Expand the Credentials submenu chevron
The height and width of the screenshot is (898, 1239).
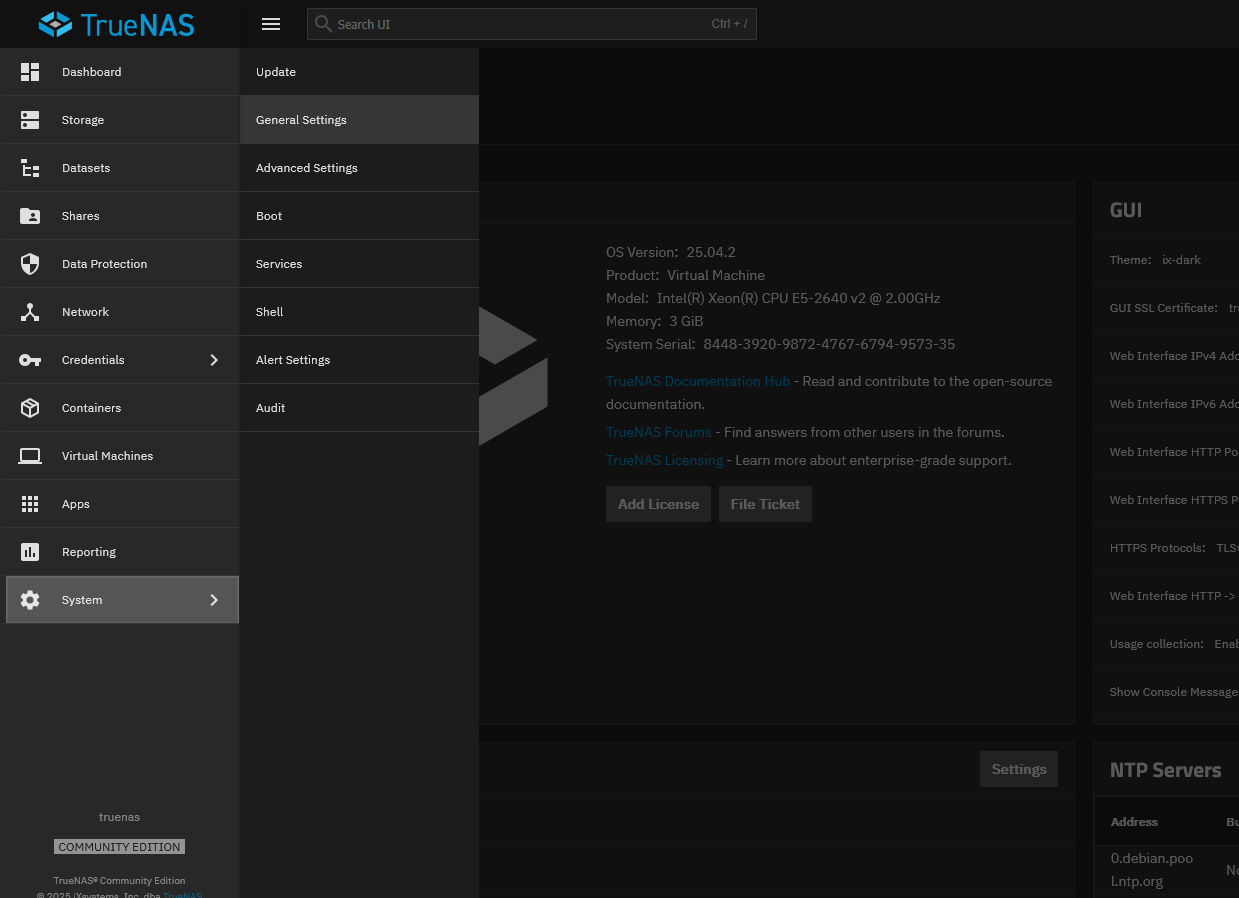click(x=213, y=360)
